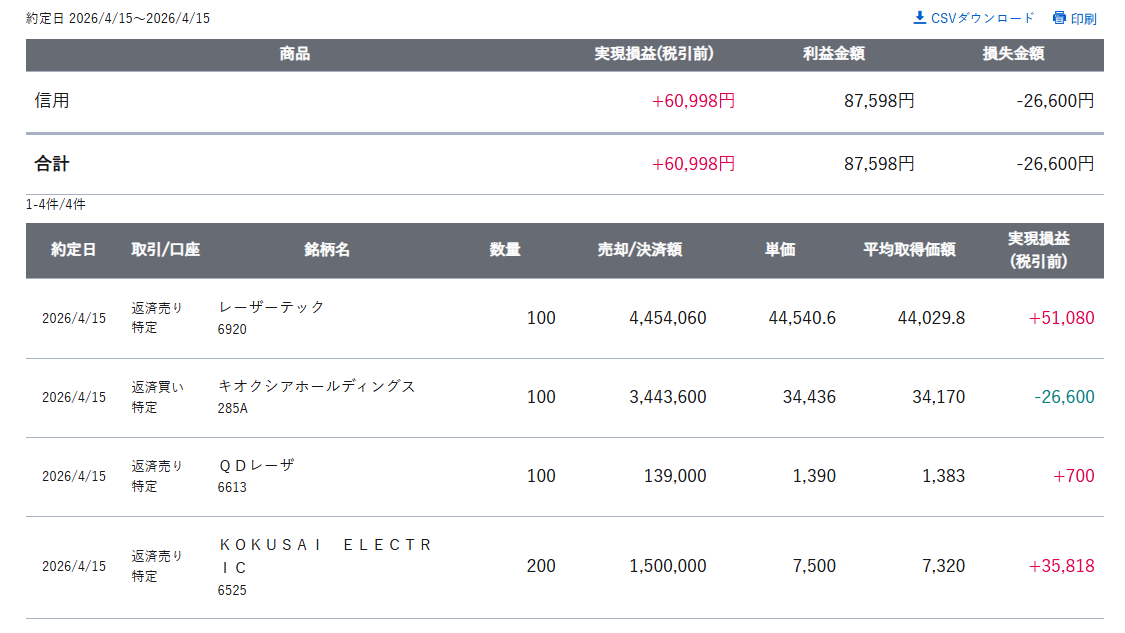Click the printer icon

(x=1059, y=18)
